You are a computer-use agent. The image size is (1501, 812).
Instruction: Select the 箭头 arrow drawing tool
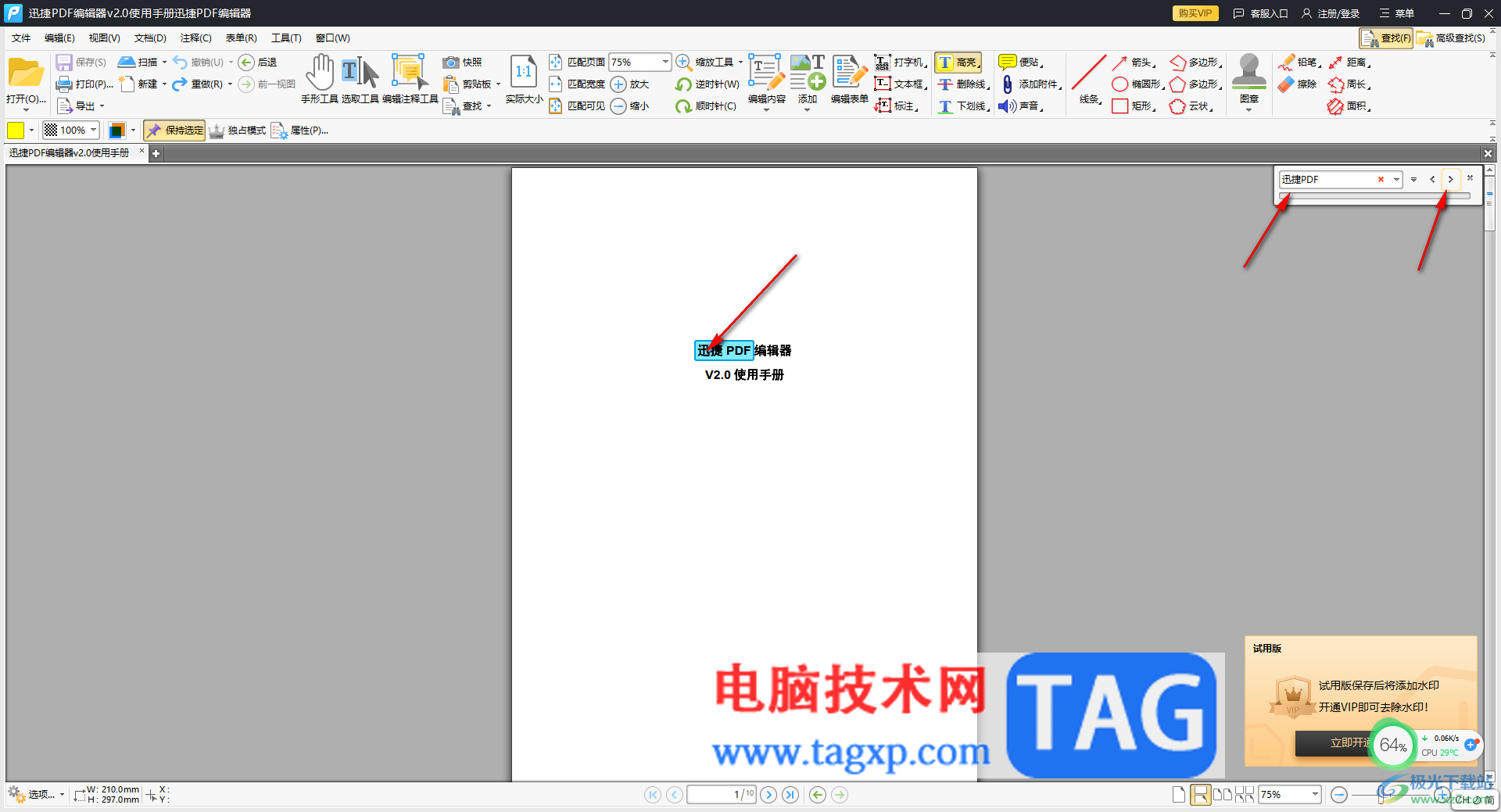click(1134, 63)
